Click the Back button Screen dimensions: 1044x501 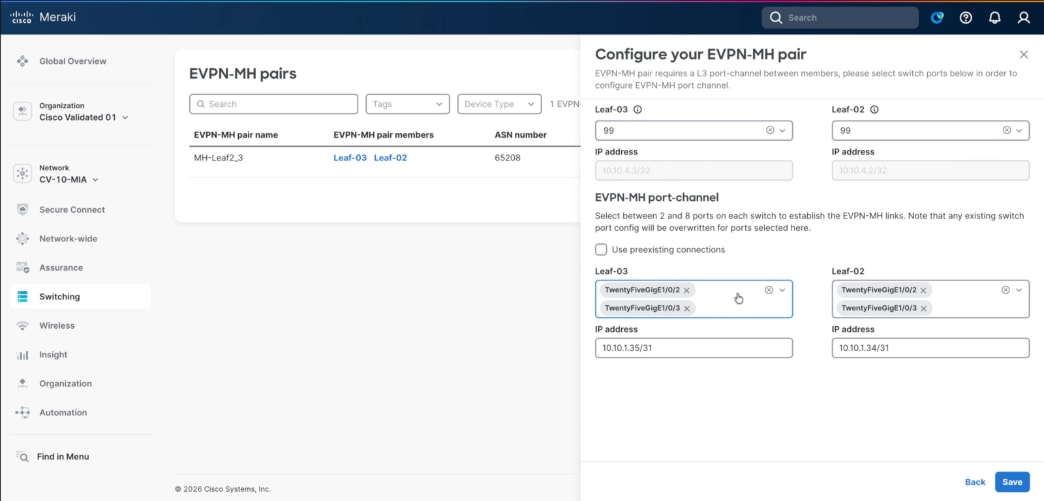[x=975, y=482]
